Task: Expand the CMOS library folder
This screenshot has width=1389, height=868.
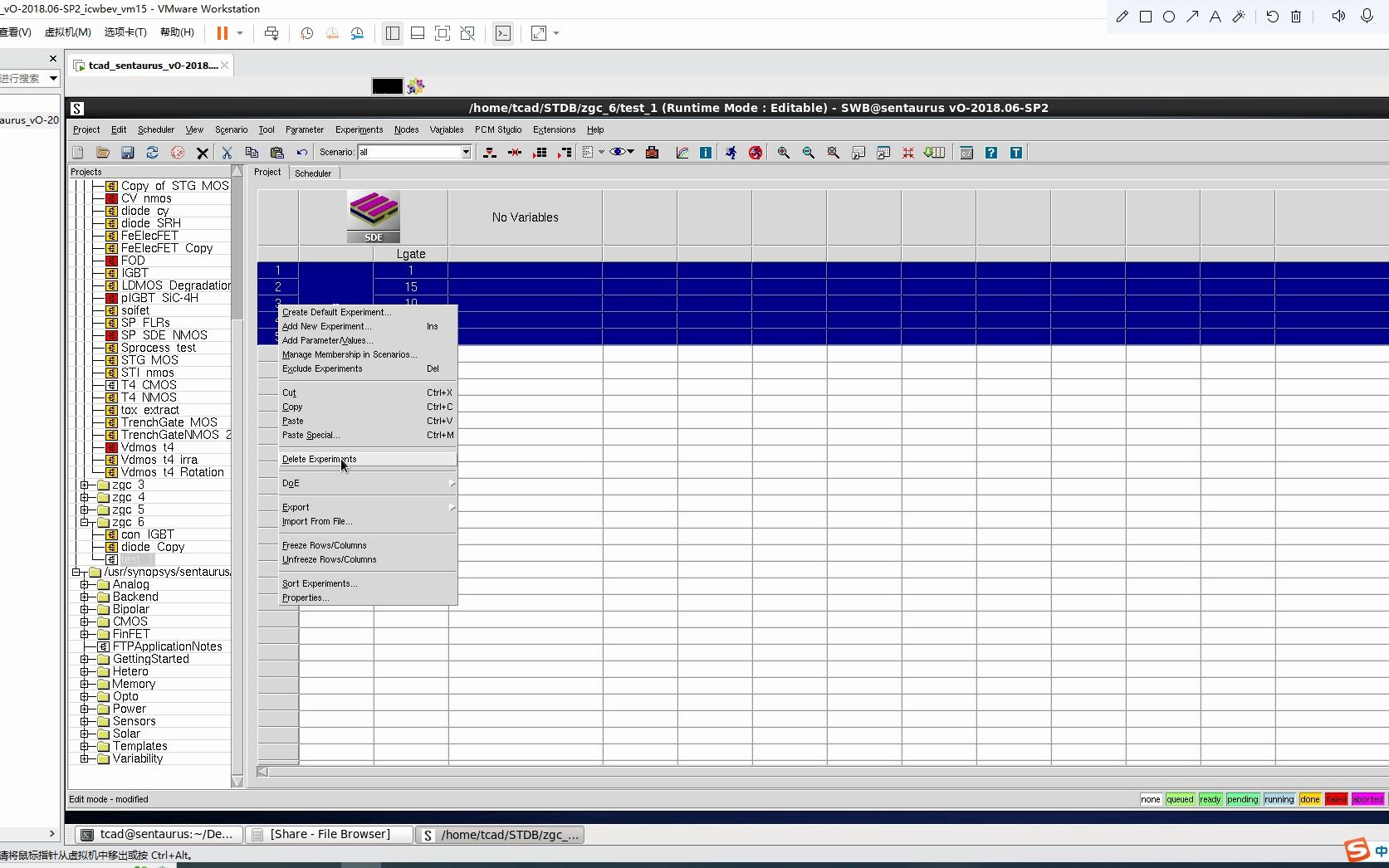Action: (x=85, y=622)
